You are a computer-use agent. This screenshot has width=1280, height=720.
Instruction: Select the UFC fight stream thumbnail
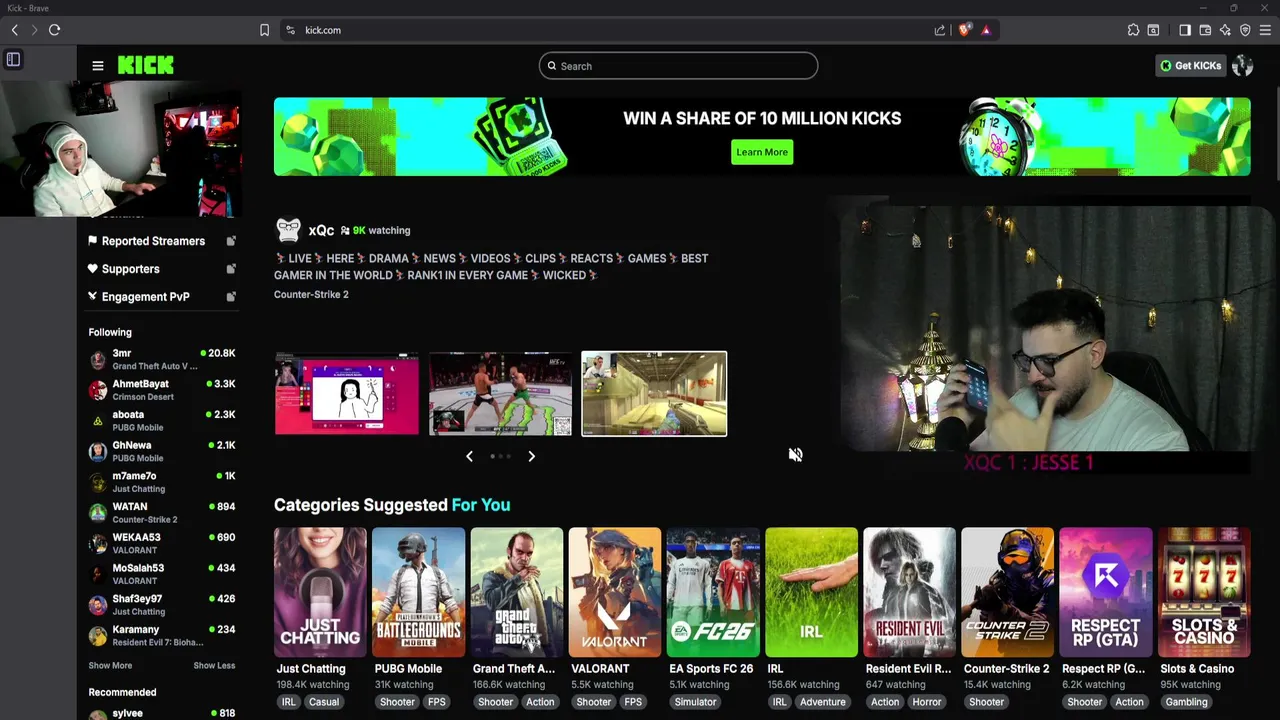(x=501, y=393)
